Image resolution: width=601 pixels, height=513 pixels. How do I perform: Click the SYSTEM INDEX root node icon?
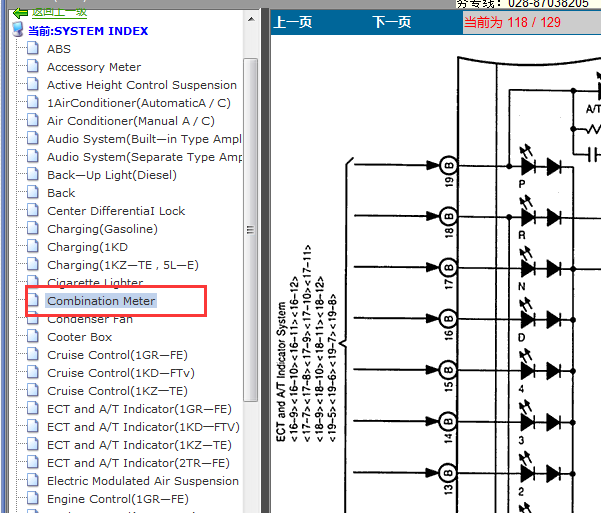17,31
